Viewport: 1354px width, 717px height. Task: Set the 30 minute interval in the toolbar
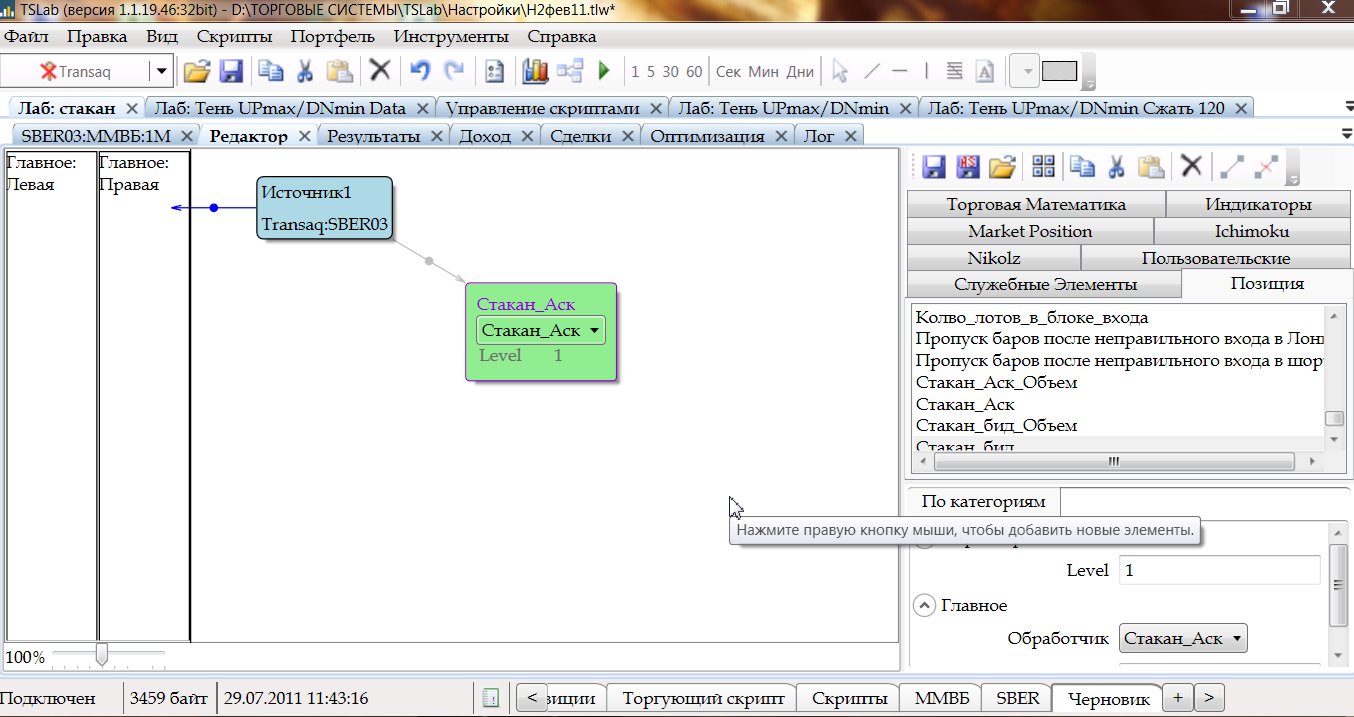670,72
